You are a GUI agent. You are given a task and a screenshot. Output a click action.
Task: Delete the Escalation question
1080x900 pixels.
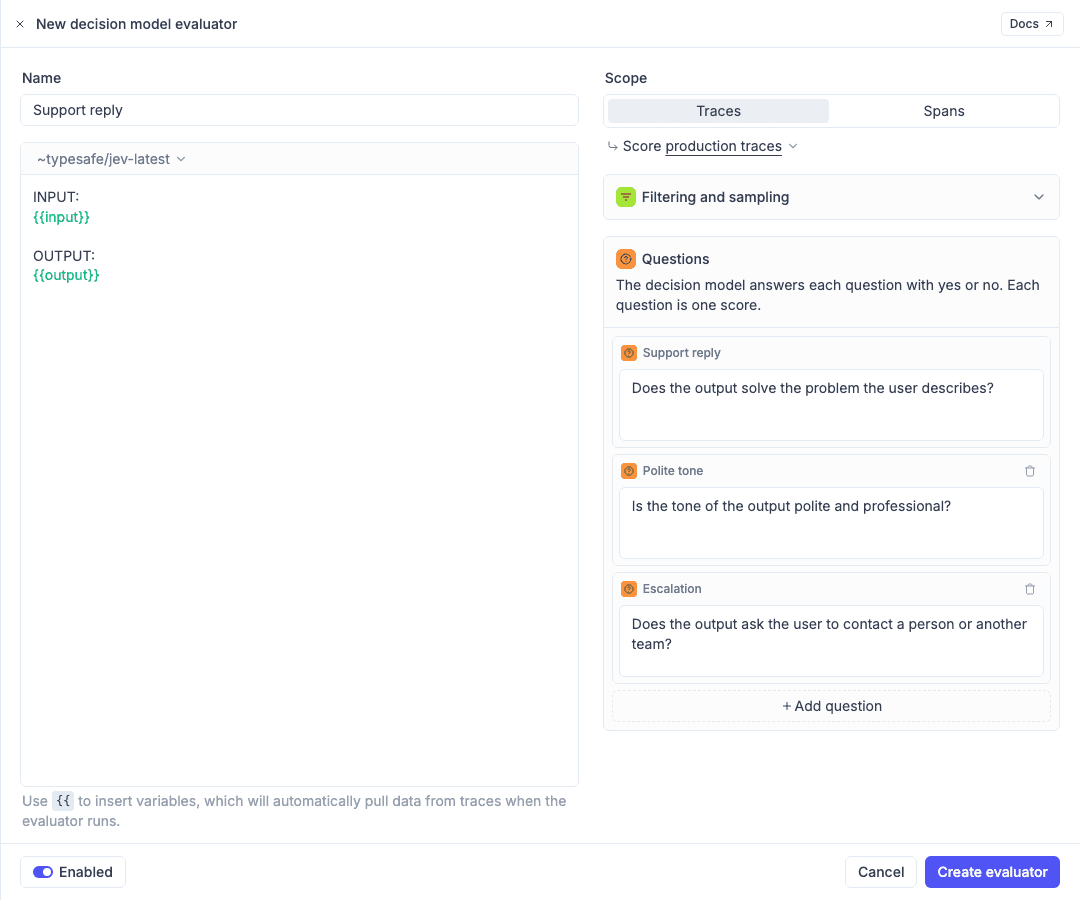click(x=1030, y=589)
